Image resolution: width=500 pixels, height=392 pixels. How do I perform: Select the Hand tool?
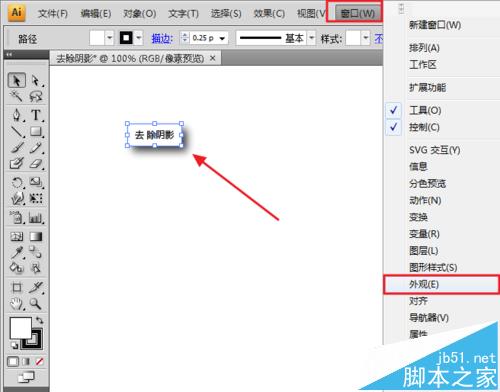click(x=16, y=304)
